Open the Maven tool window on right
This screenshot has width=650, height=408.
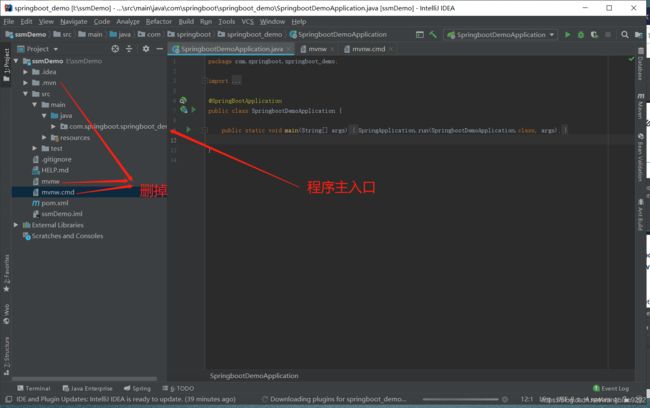[x=640, y=106]
